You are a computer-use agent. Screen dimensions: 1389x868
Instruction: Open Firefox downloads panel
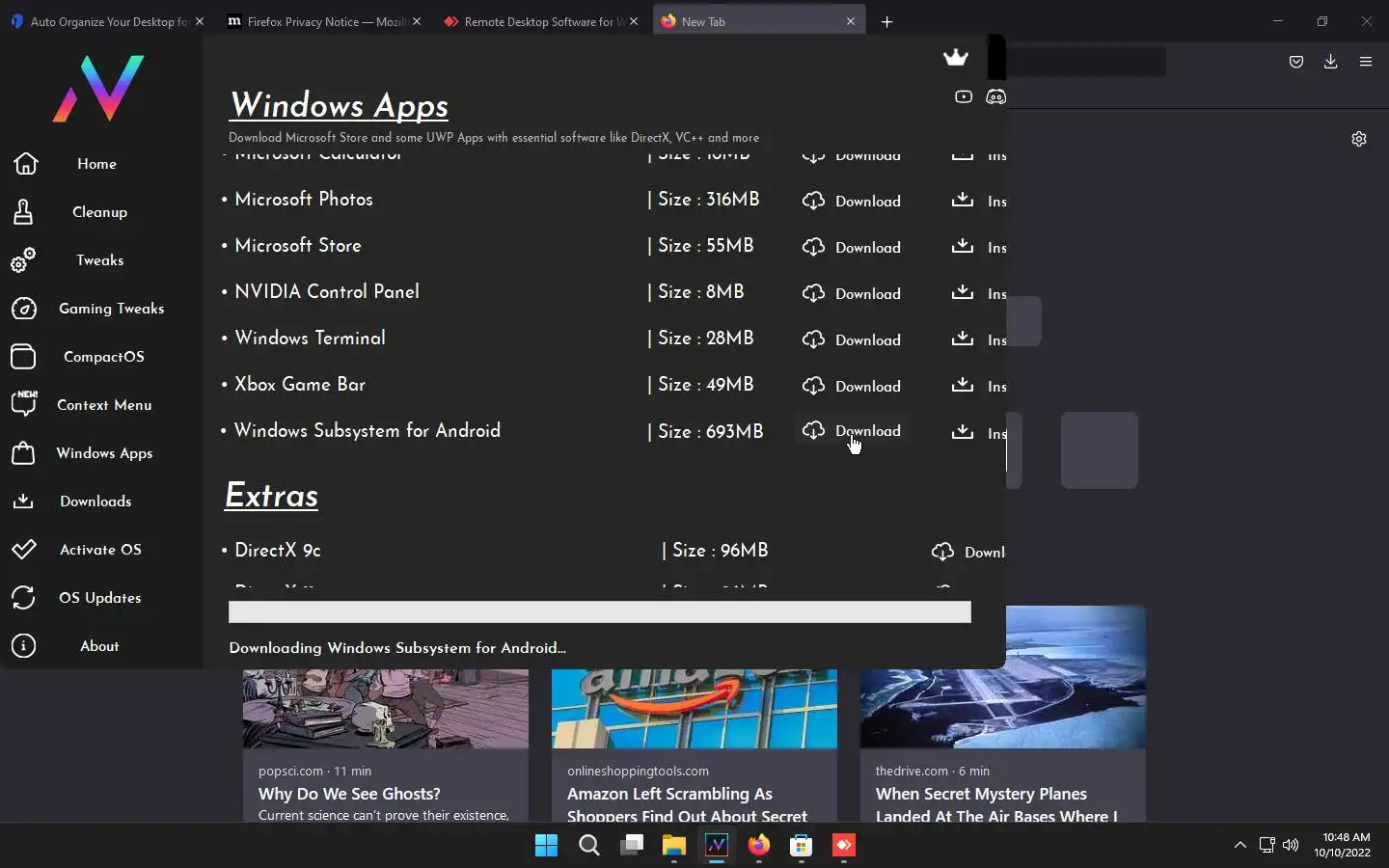click(1330, 62)
